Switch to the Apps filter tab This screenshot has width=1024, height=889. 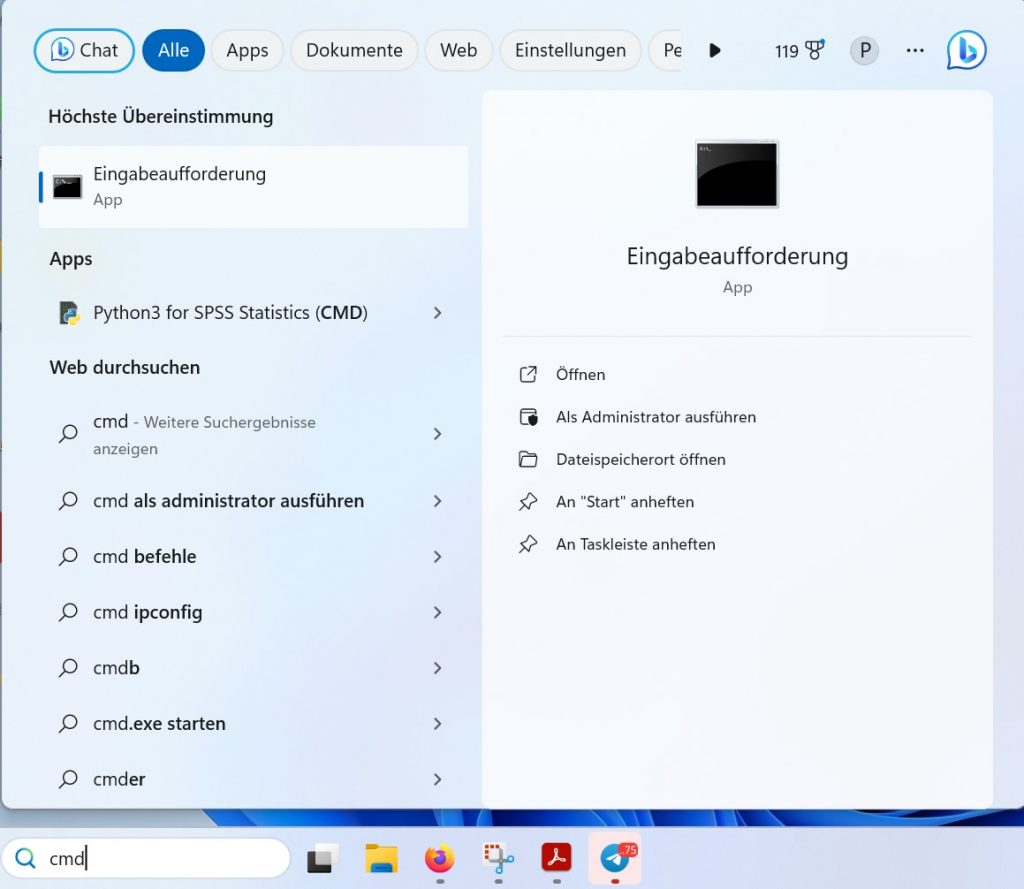click(x=247, y=50)
